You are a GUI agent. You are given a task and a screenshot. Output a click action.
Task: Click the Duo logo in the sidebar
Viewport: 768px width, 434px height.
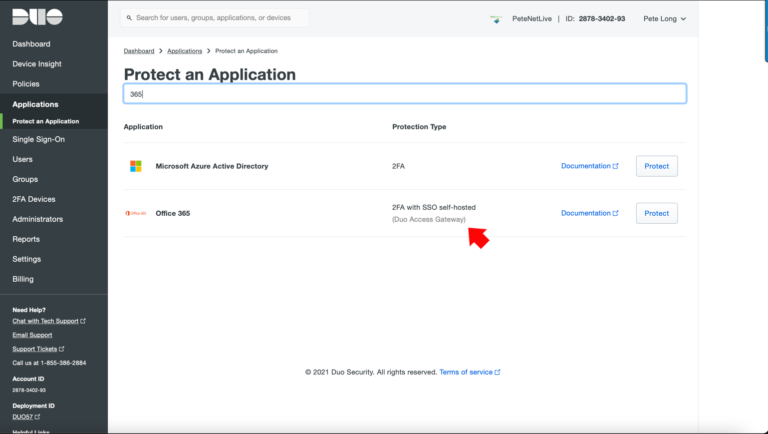pyautogui.click(x=37, y=17)
